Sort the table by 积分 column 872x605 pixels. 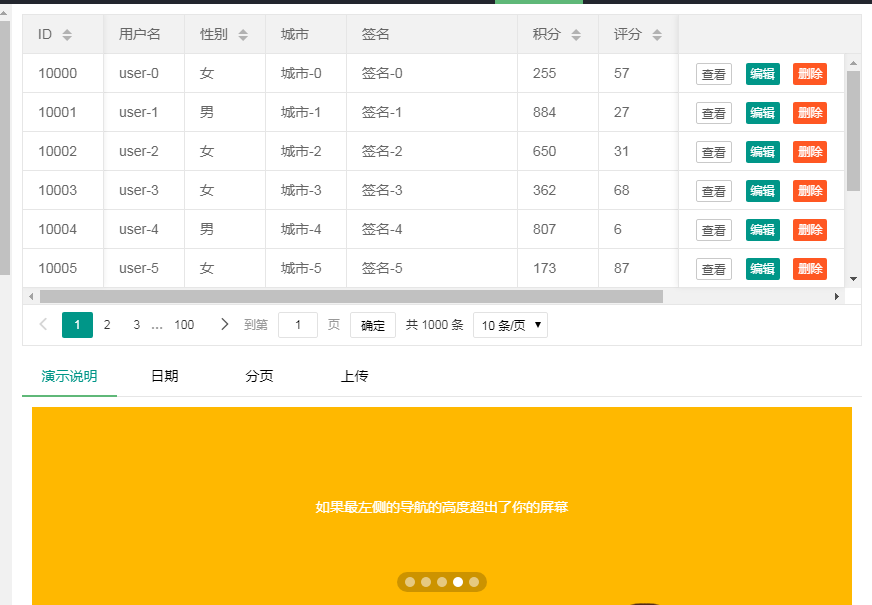[x=576, y=35]
